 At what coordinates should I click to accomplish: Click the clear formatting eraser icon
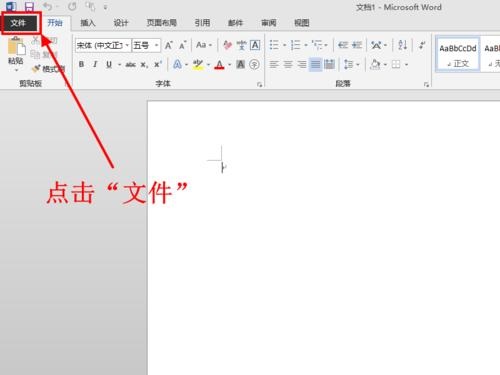[x=228, y=45]
